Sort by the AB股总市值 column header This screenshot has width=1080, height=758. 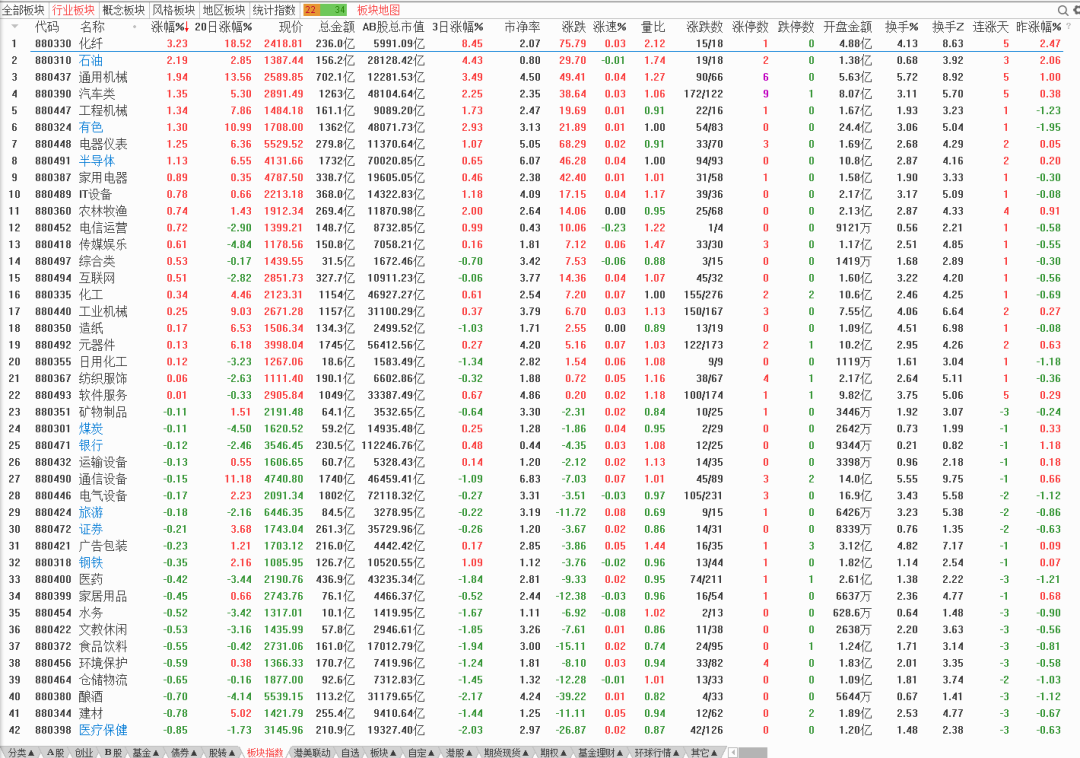point(393,27)
